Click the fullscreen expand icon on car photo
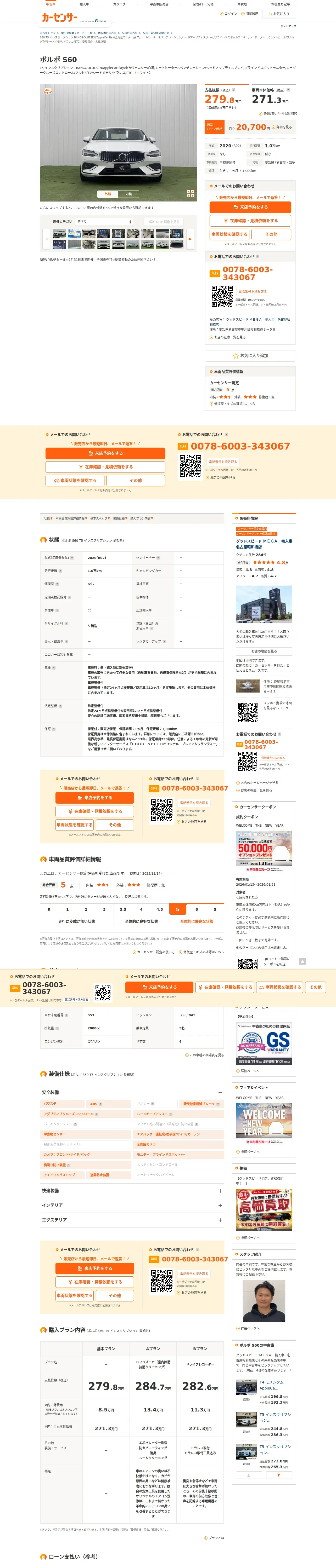 (190, 194)
